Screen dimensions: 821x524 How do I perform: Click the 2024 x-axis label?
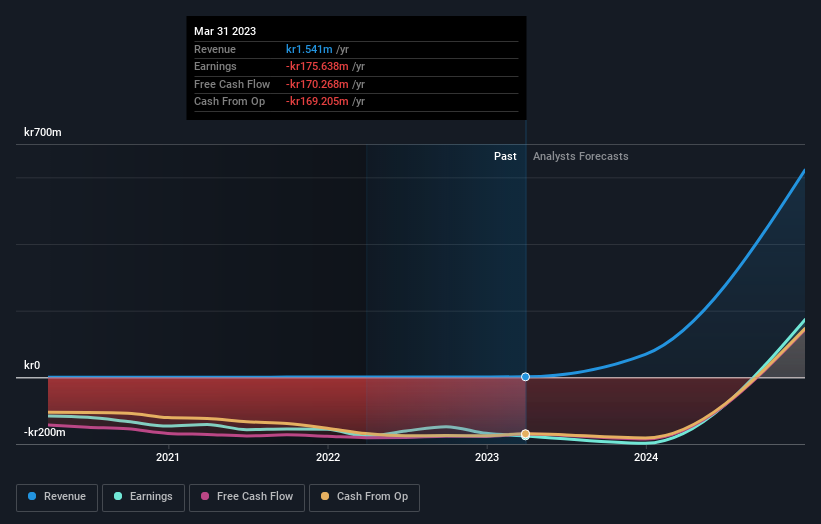[x=646, y=457]
